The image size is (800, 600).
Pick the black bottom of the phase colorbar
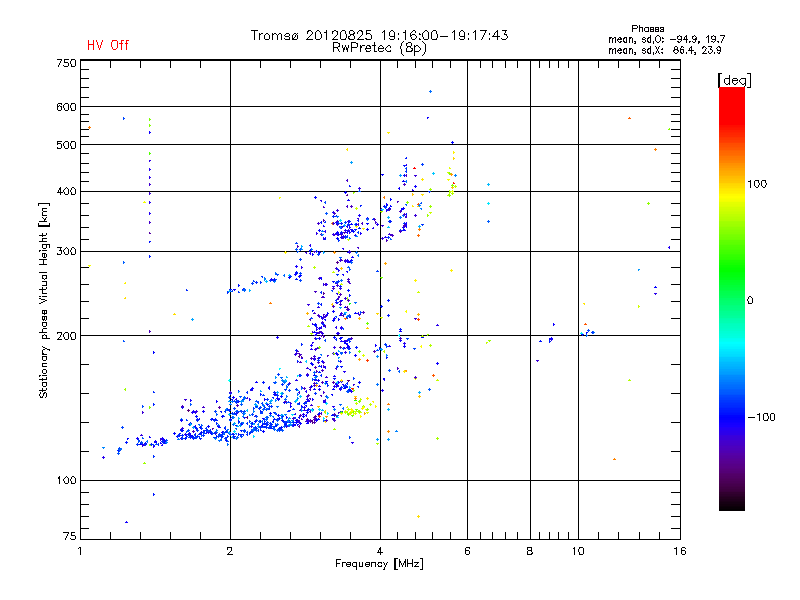click(732, 504)
